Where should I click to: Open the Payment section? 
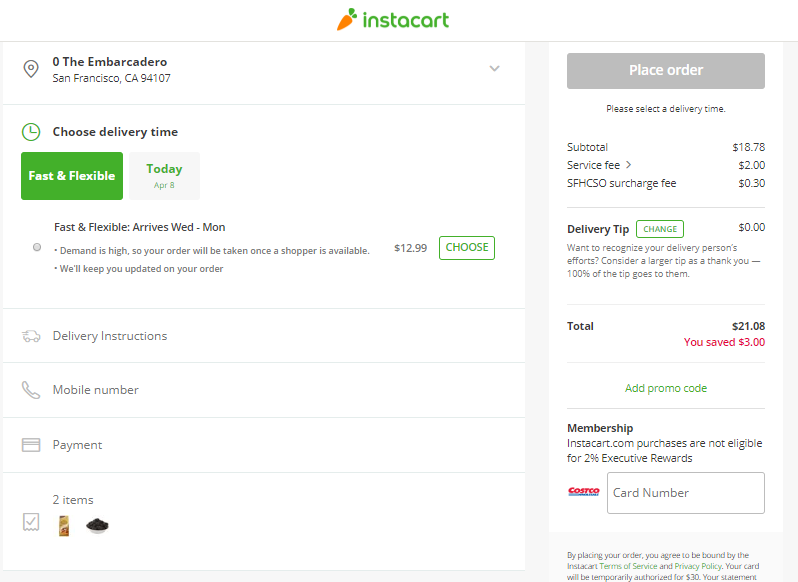tap(264, 445)
